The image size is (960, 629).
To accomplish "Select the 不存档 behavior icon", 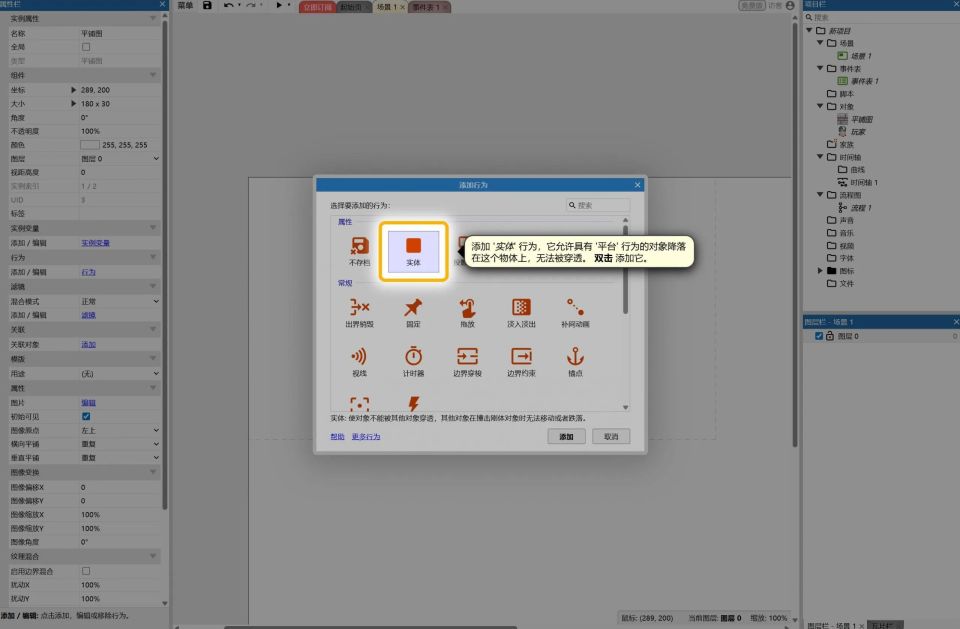I will click(359, 249).
